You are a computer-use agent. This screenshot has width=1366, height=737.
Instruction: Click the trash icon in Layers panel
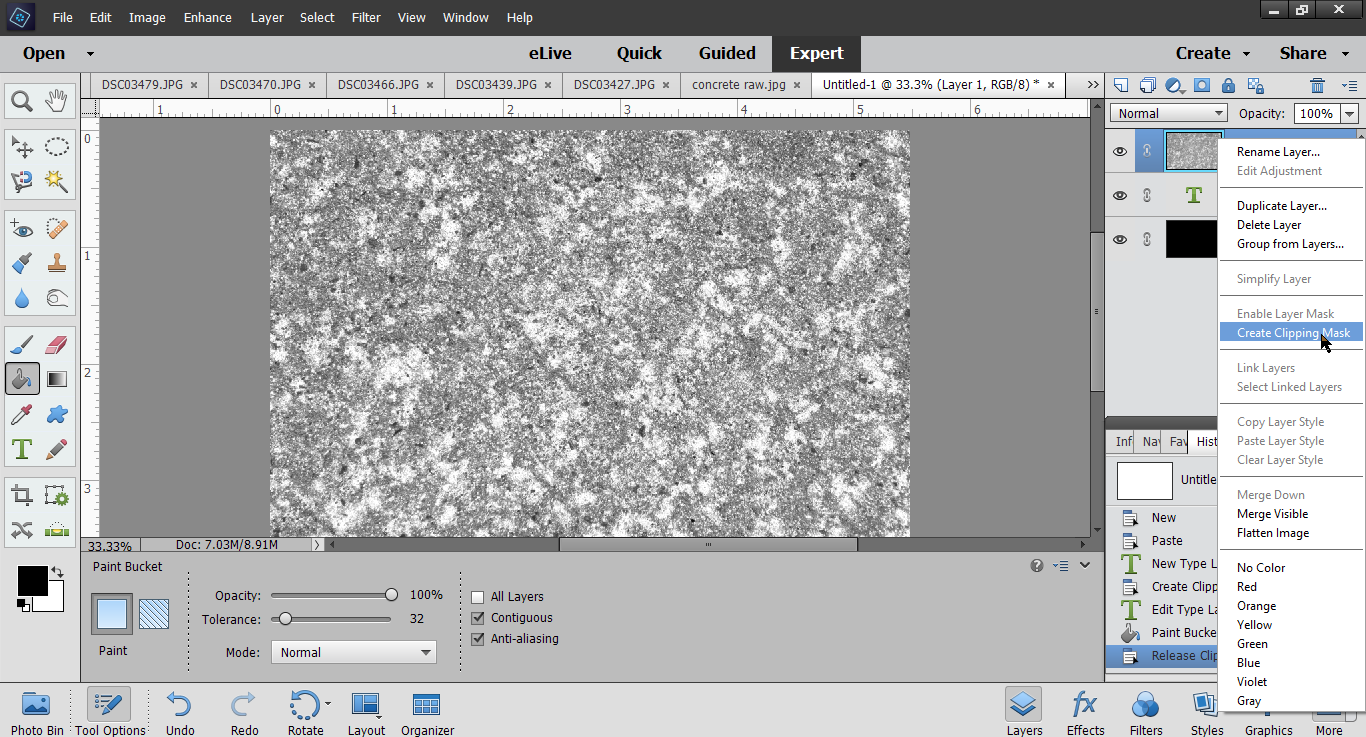1317,86
